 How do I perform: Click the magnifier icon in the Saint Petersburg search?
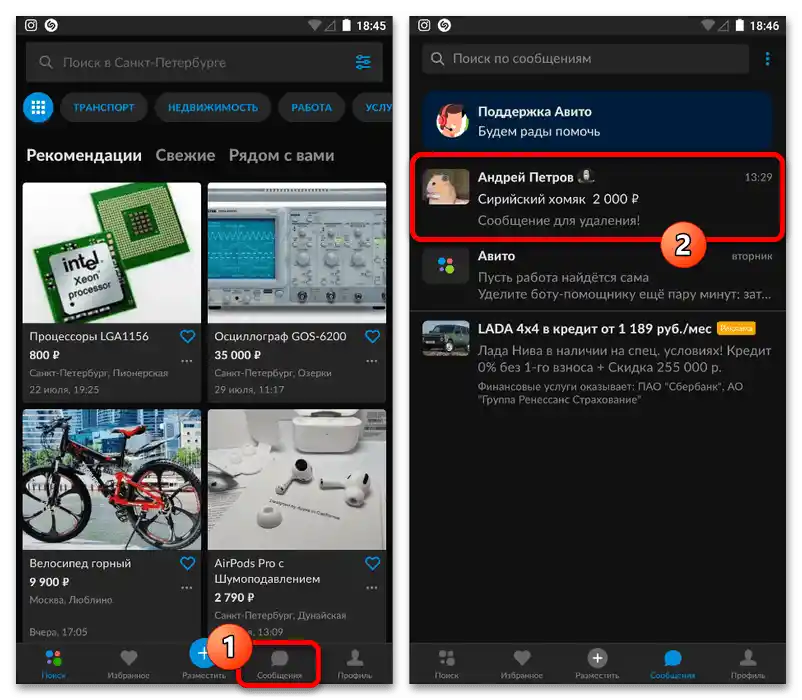pyautogui.click(x=46, y=62)
